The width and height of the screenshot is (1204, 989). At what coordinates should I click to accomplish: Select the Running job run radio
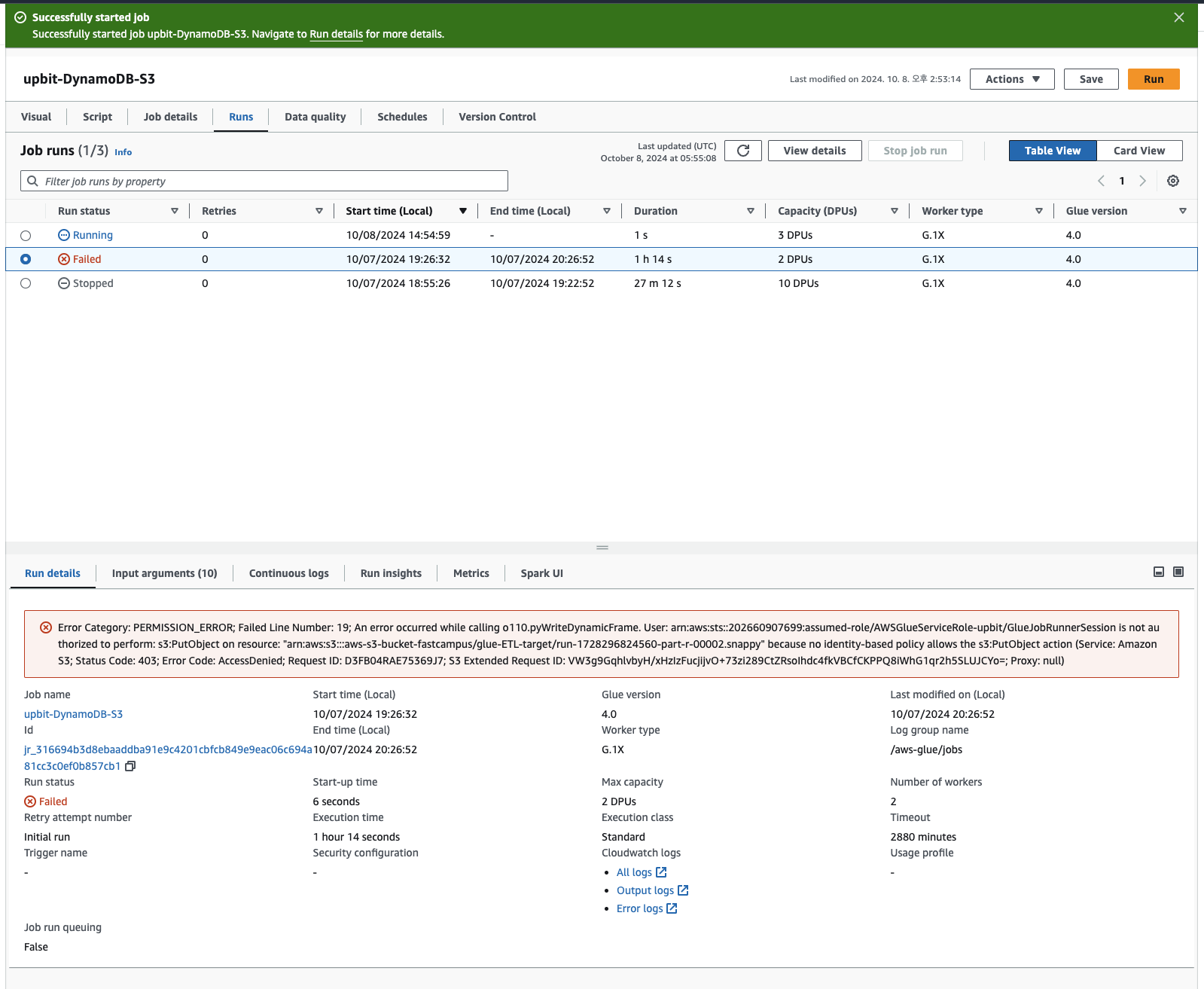[26, 236]
